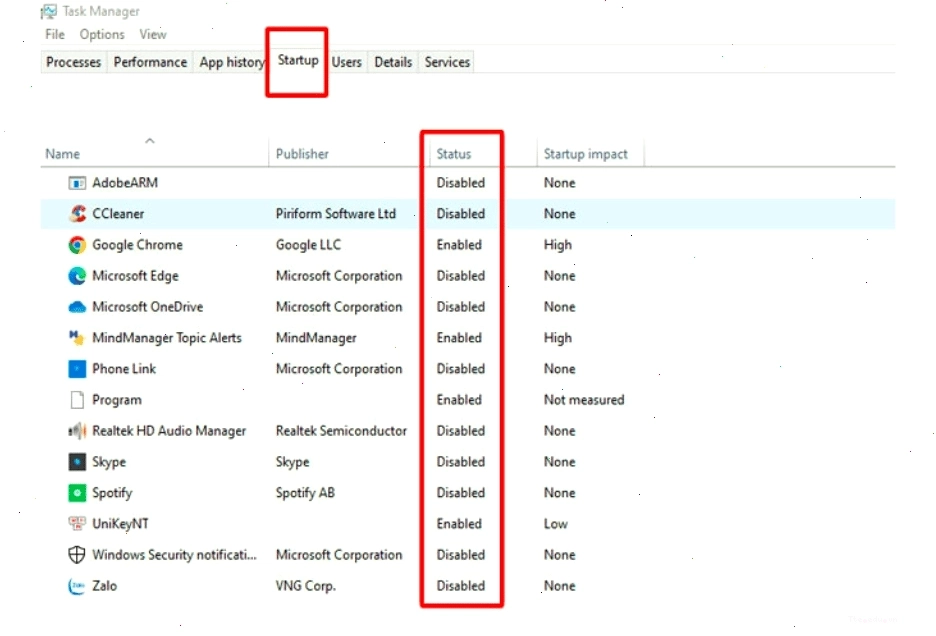This screenshot has width=936, height=636.
Task: Click the Skype icon
Action: pyautogui.click(x=77, y=462)
